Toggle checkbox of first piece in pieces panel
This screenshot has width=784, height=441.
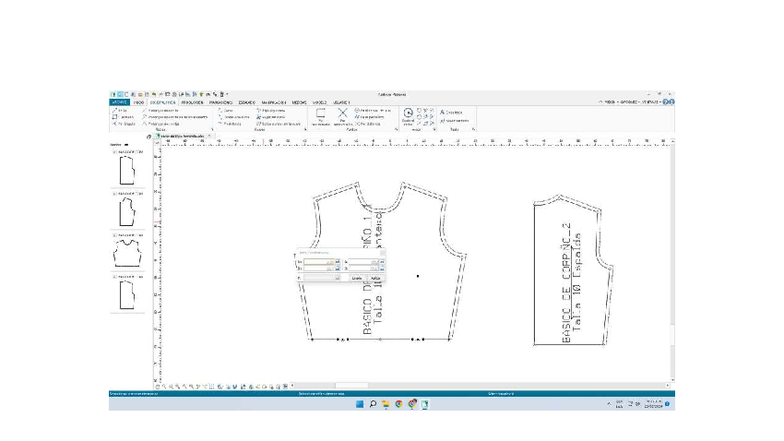pyautogui.click(x=114, y=153)
